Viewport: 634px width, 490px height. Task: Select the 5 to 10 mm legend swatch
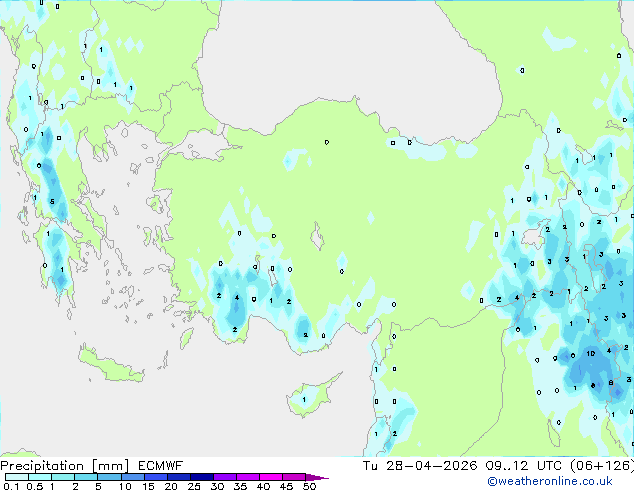click(x=109, y=477)
